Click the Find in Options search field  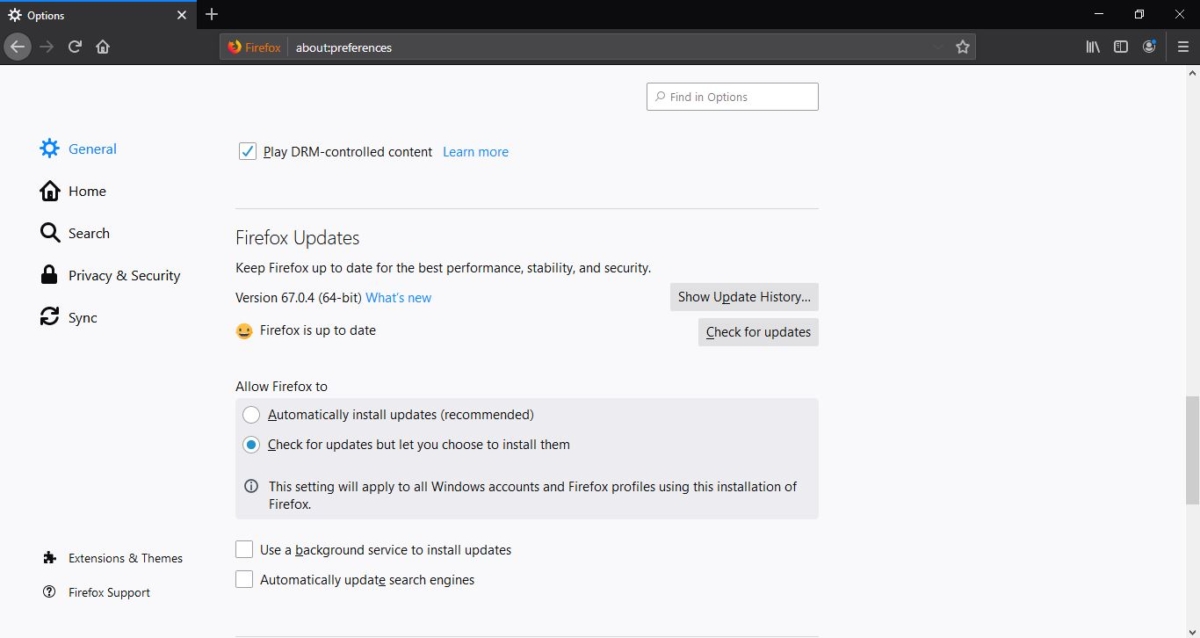(x=732, y=97)
